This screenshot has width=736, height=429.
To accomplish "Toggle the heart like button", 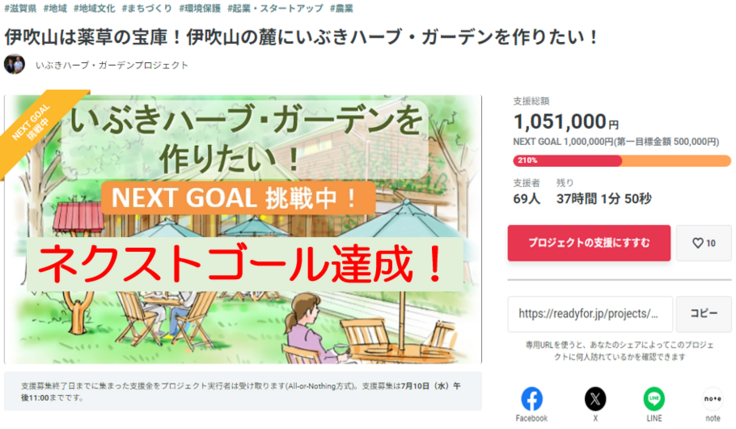I will (x=703, y=243).
